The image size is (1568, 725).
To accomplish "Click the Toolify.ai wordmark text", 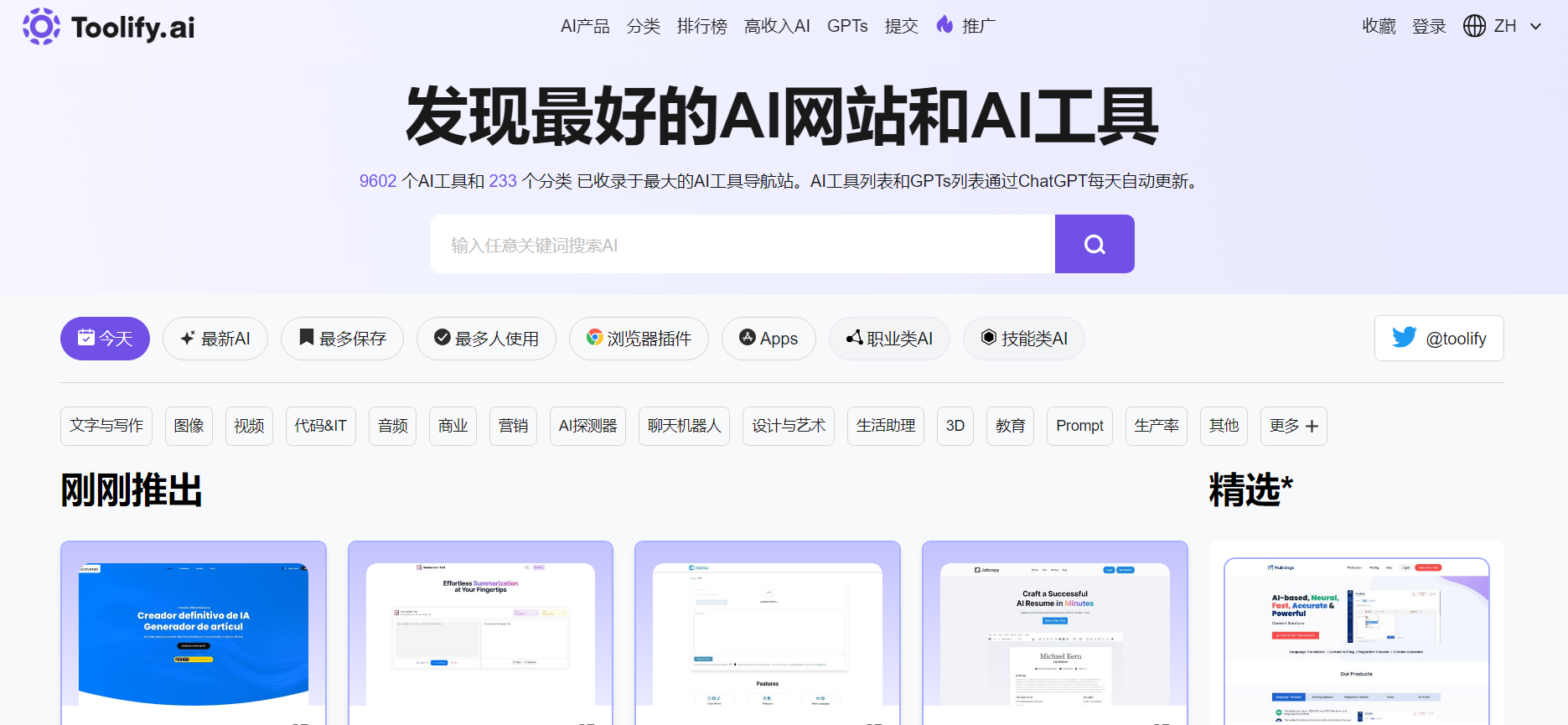I will pos(132,28).
